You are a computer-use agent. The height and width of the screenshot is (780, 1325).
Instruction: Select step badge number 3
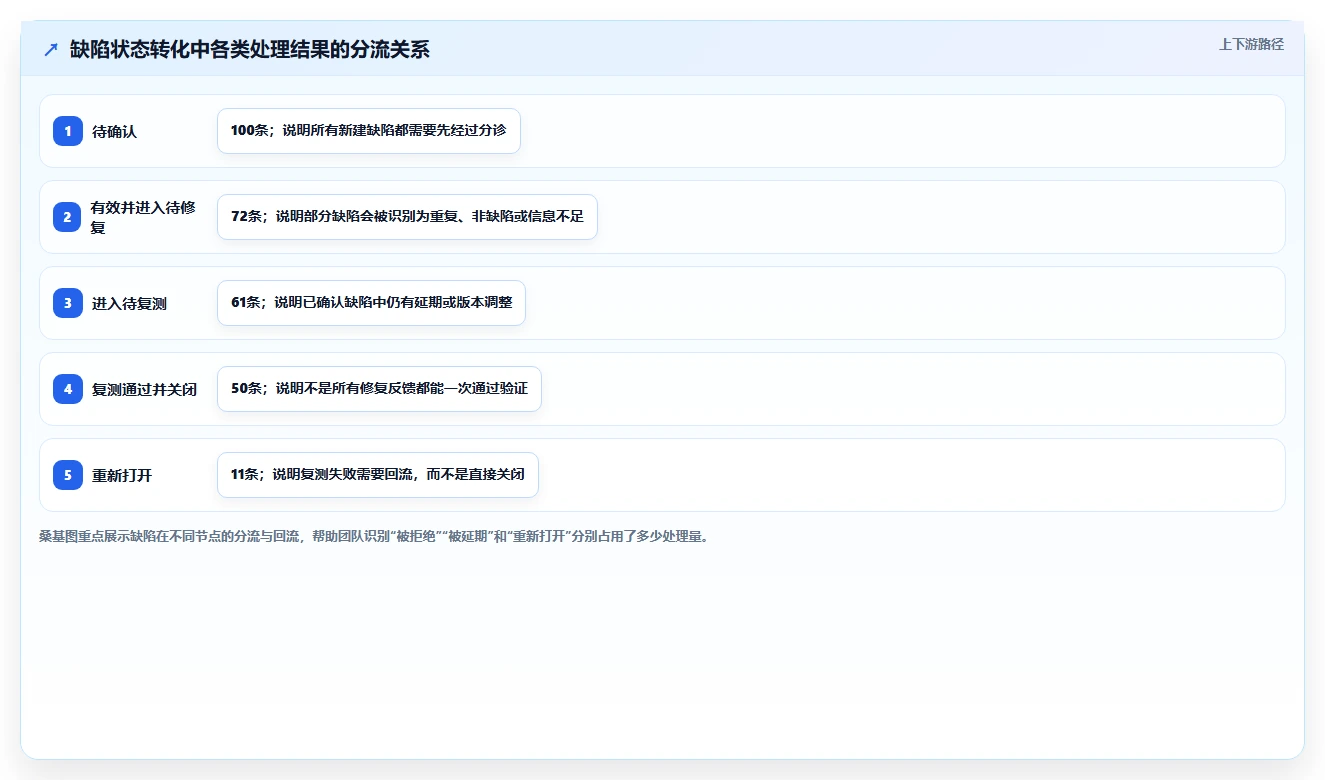tap(68, 303)
